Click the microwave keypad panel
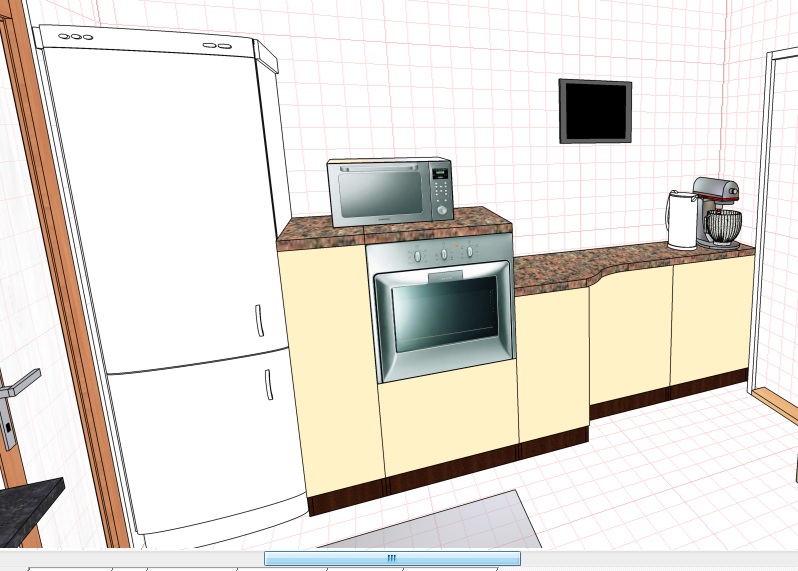Viewport: 798px width, 571px height. click(x=441, y=192)
